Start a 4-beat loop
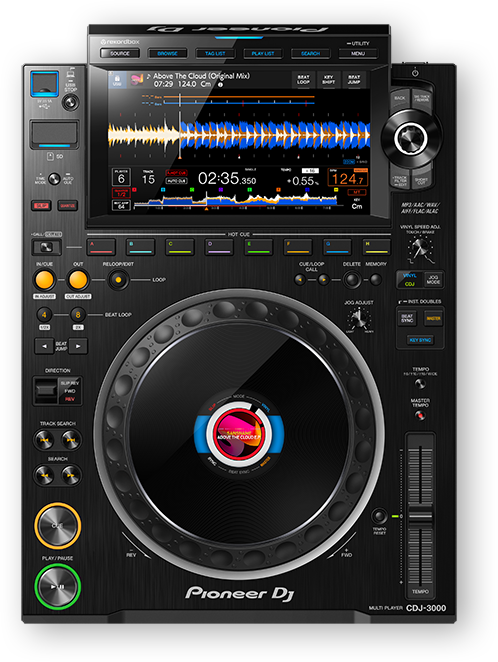Screen dimensions: 498x662 [44, 315]
